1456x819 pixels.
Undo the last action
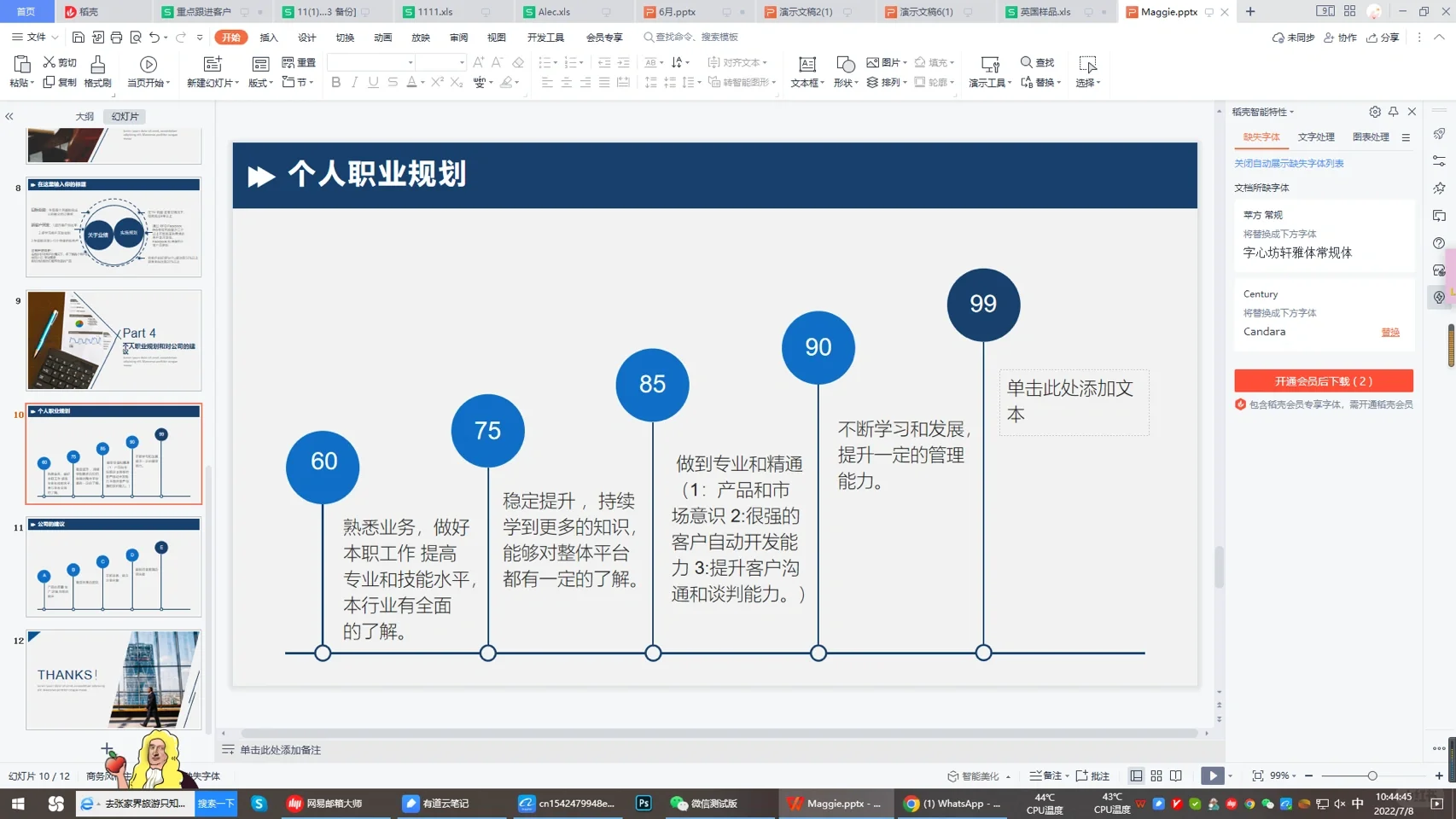pyautogui.click(x=154, y=38)
